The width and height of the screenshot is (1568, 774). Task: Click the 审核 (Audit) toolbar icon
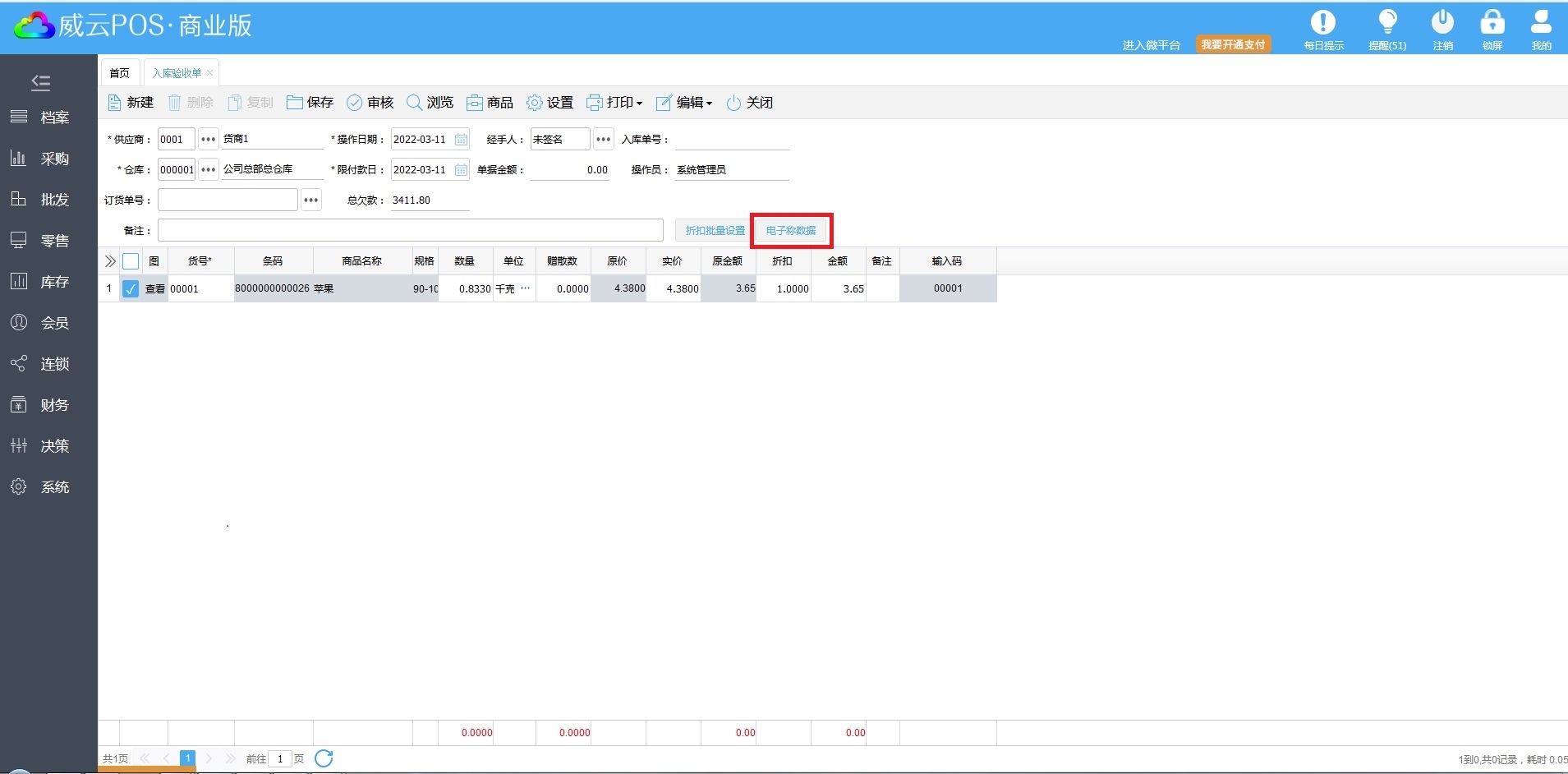point(355,103)
